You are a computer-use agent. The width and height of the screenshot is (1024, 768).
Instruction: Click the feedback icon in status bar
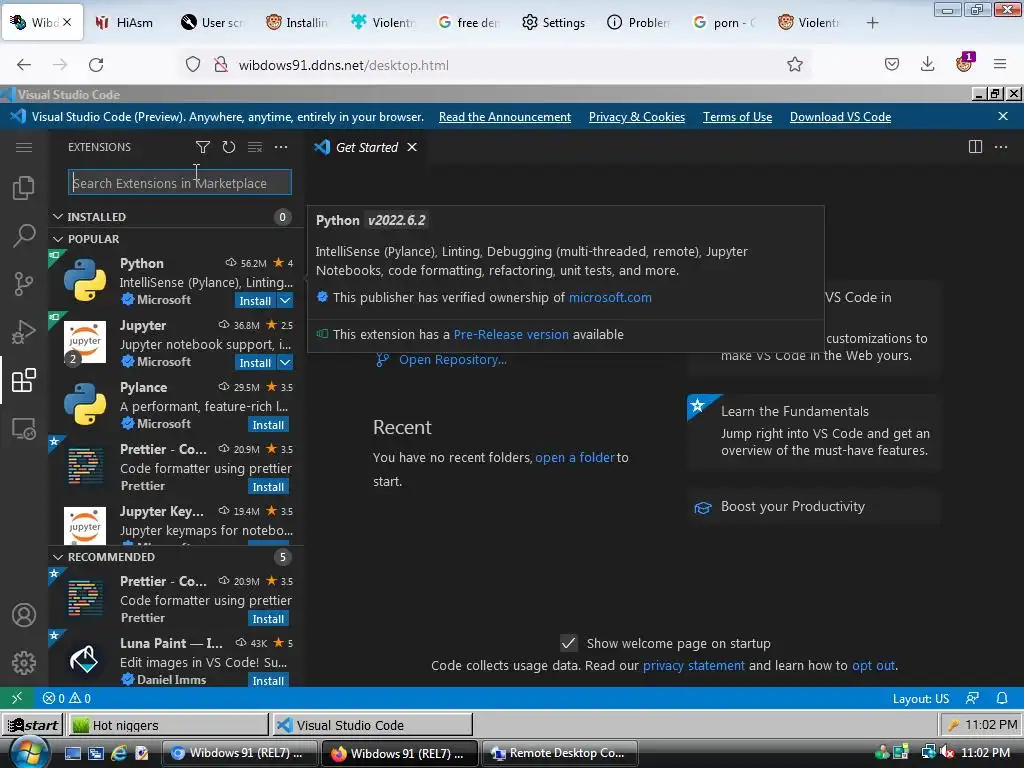click(x=972, y=698)
